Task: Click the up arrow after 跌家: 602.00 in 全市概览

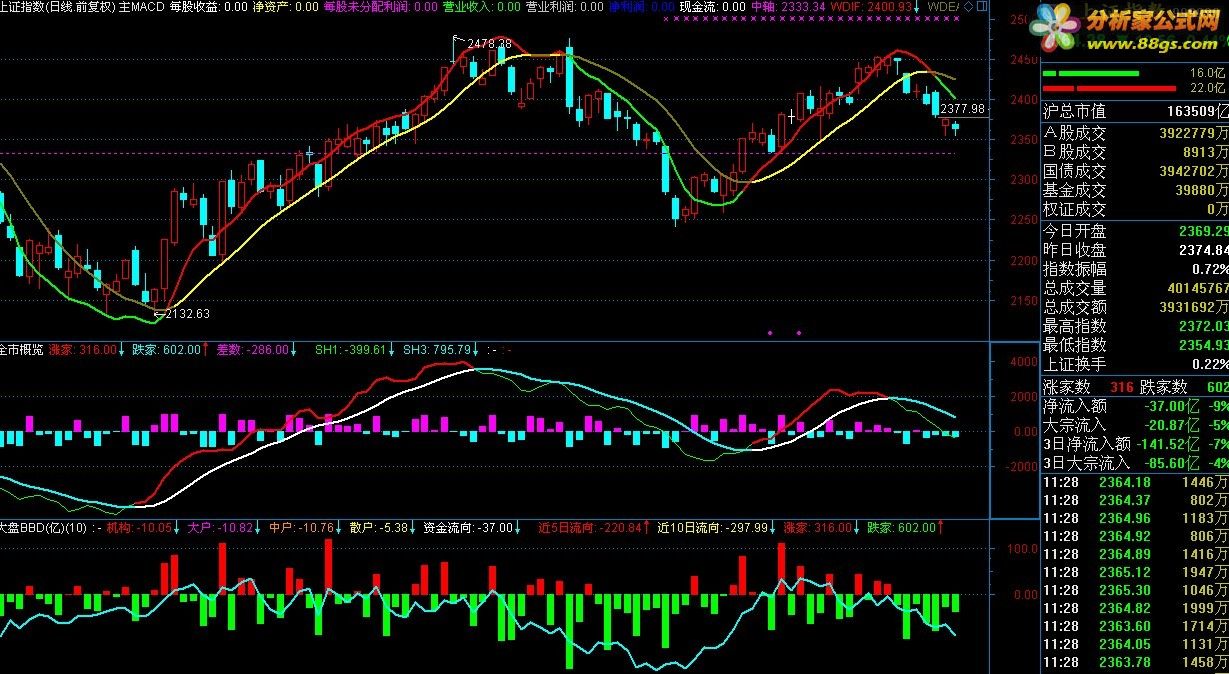Action: 206,349
